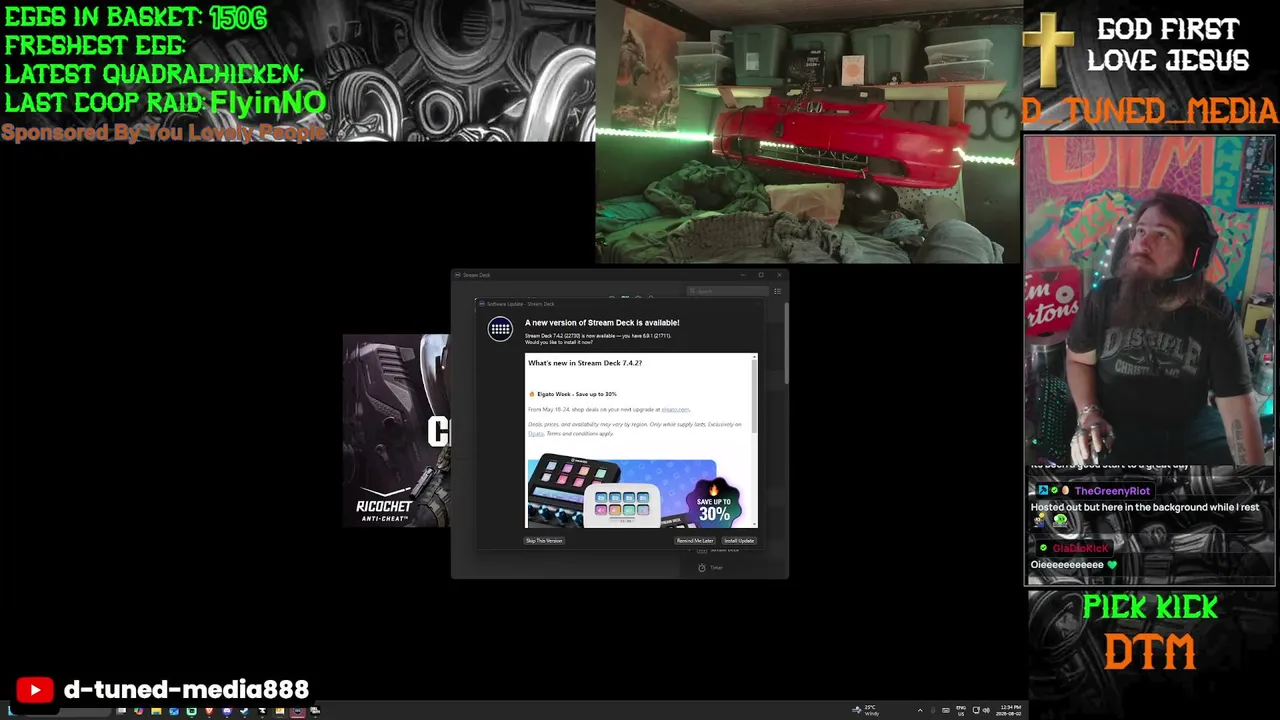The image size is (1280, 720).
Task: Click the Stream Deck window search field
Action: click(x=728, y=291)
